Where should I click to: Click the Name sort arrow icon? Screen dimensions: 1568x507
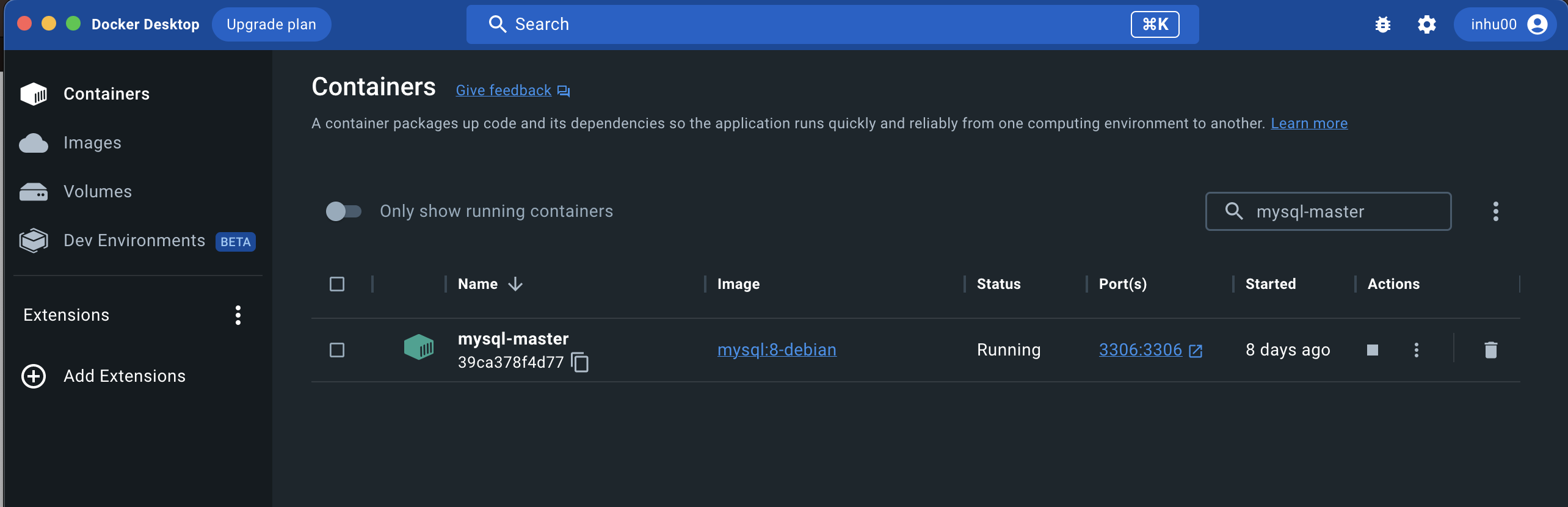click(x=515, y=284)
